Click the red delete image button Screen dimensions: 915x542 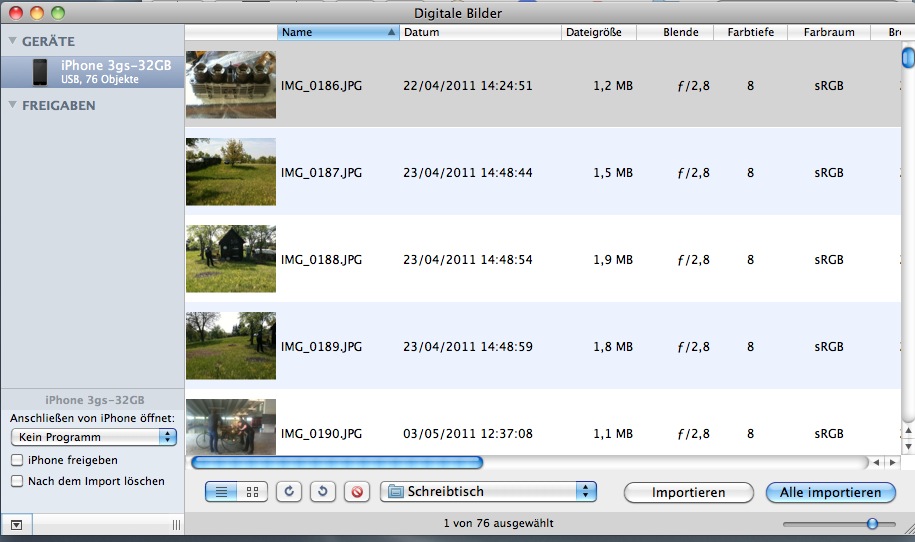(x=355, y=492)
